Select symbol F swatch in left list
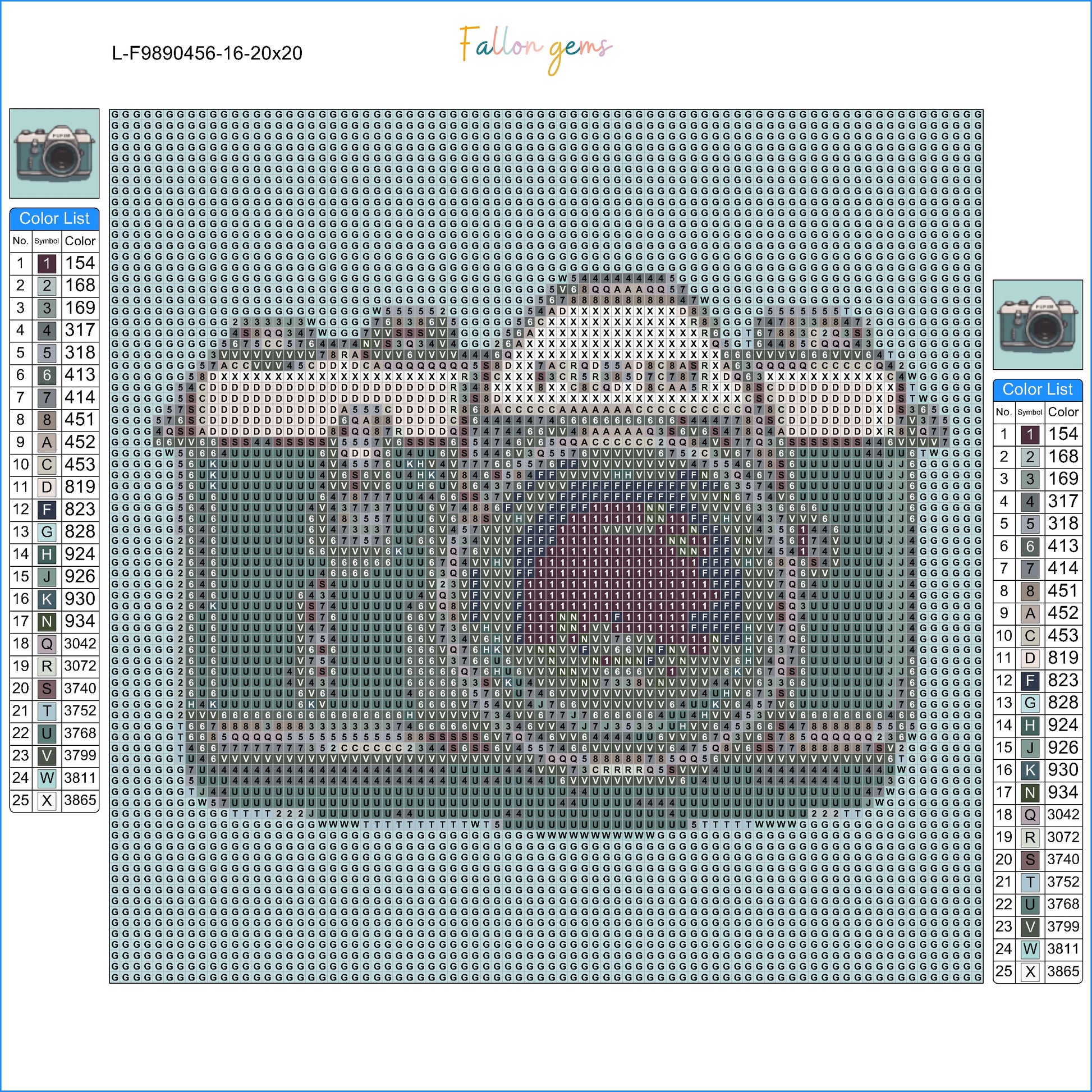The height and width of the screenshot is (1092, 1092). [x=47, y=510]
